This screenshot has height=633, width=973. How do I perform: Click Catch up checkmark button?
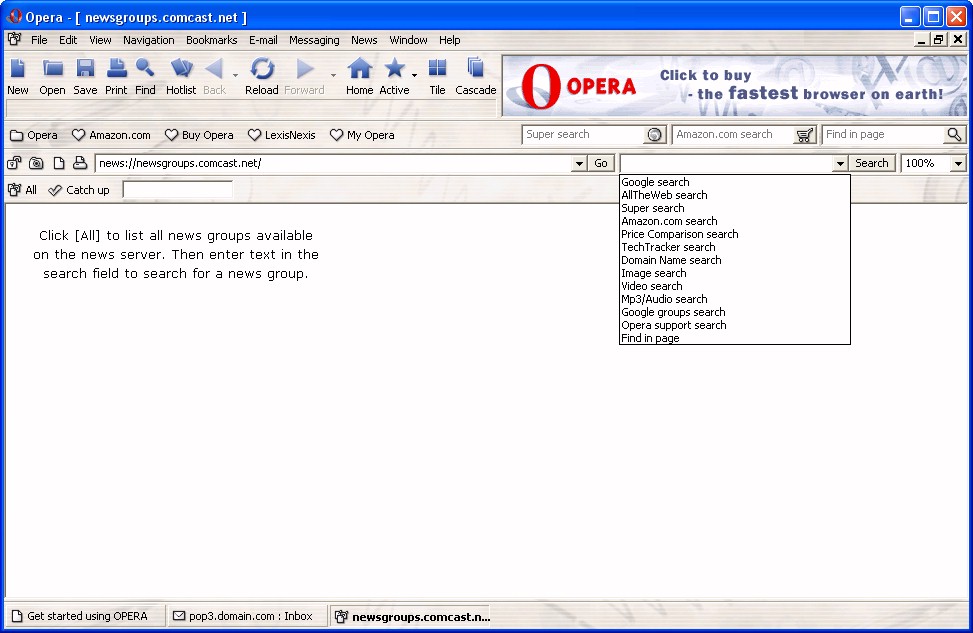79,190
